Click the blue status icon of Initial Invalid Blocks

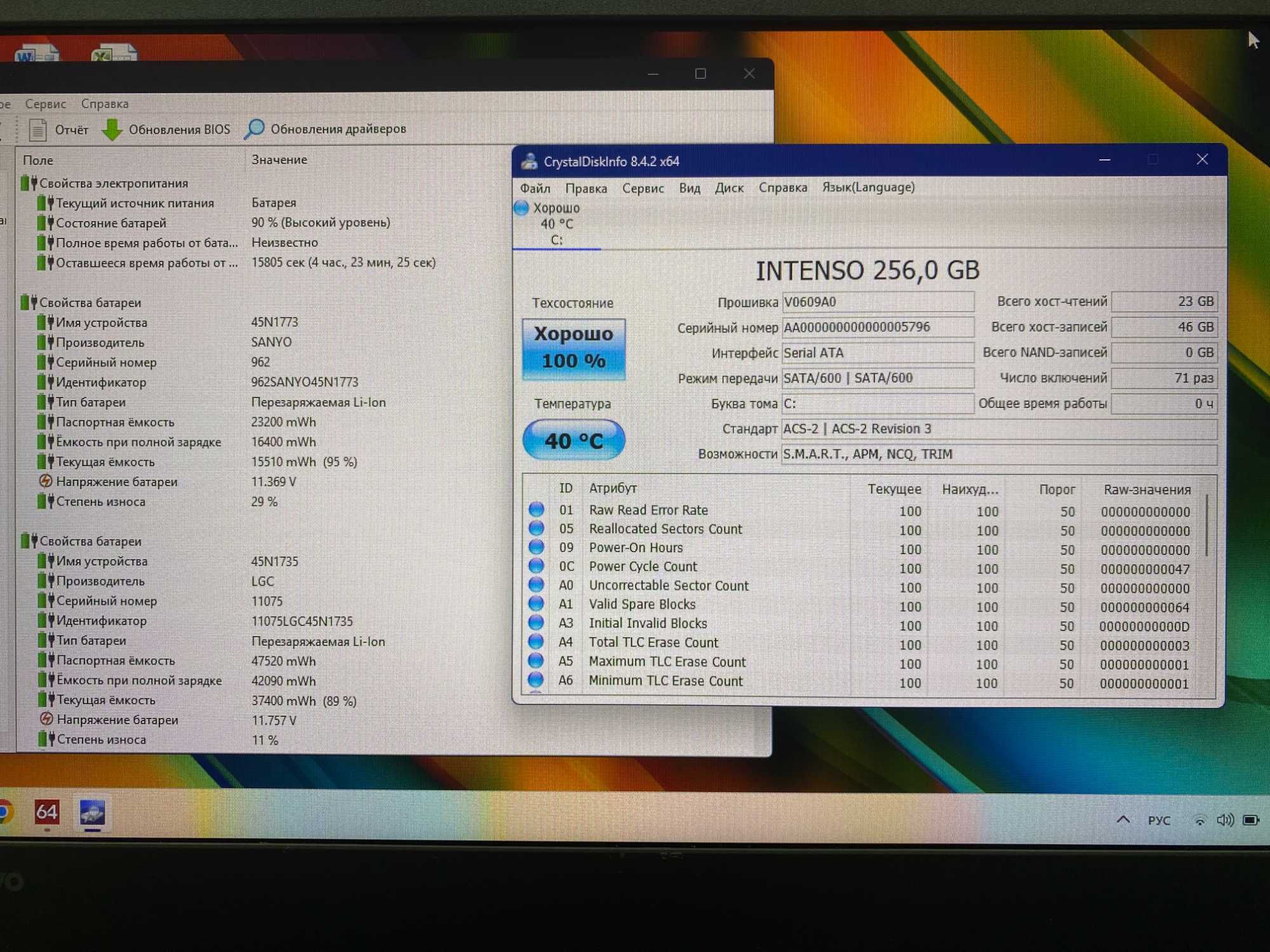pos(537,623)
